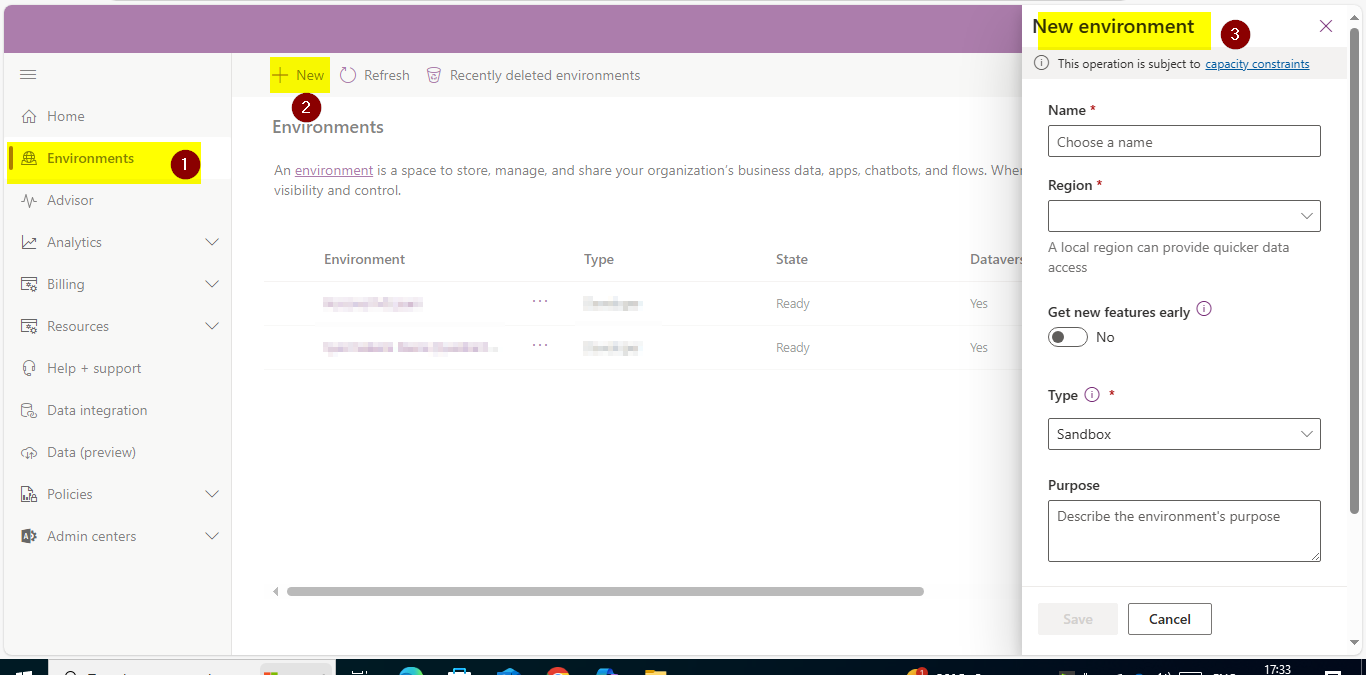Click the Save button
1366x675 pixels.
coord(1078,619)
